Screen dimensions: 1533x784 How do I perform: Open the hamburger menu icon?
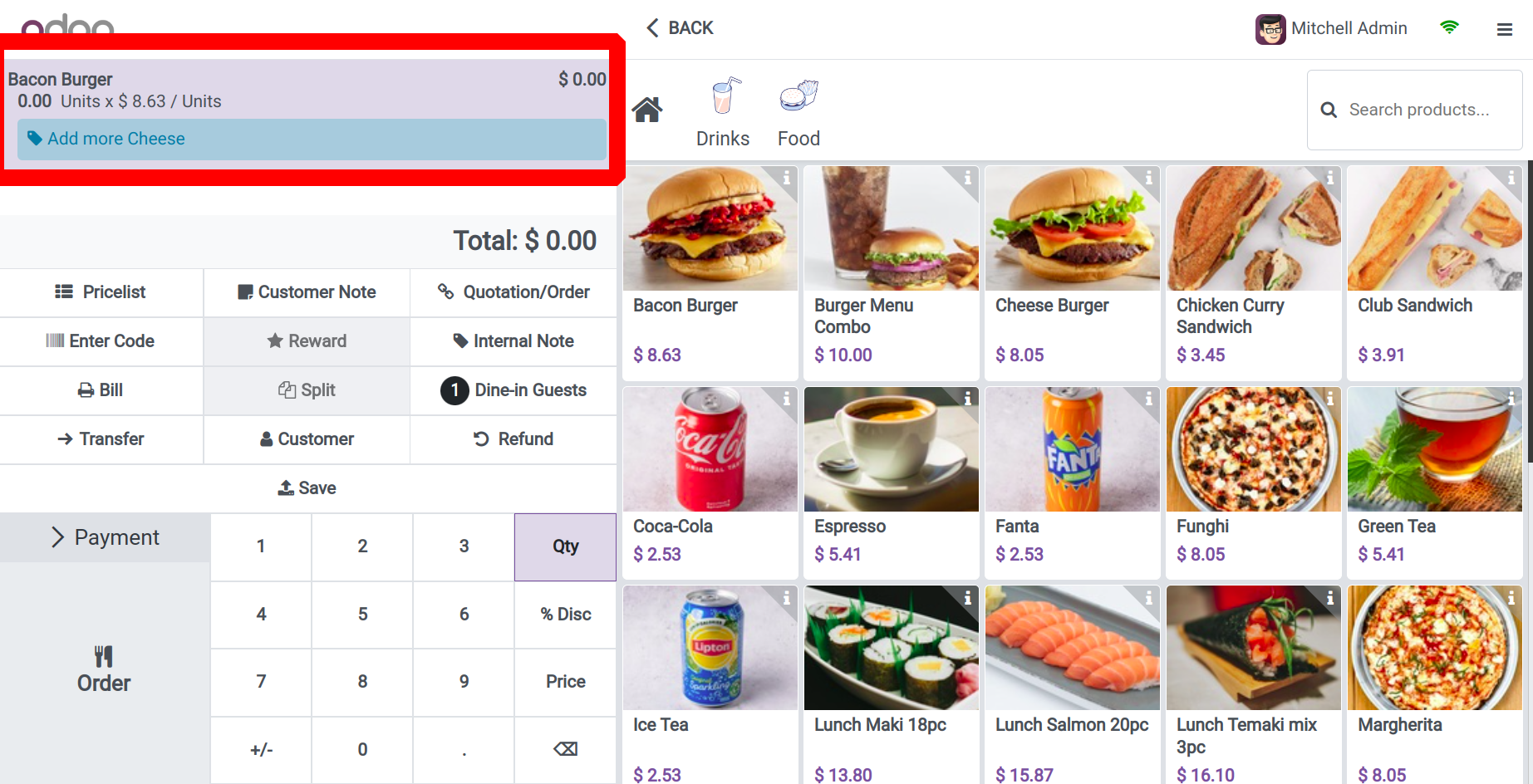pyautogui.click(x=1504, y=30)
